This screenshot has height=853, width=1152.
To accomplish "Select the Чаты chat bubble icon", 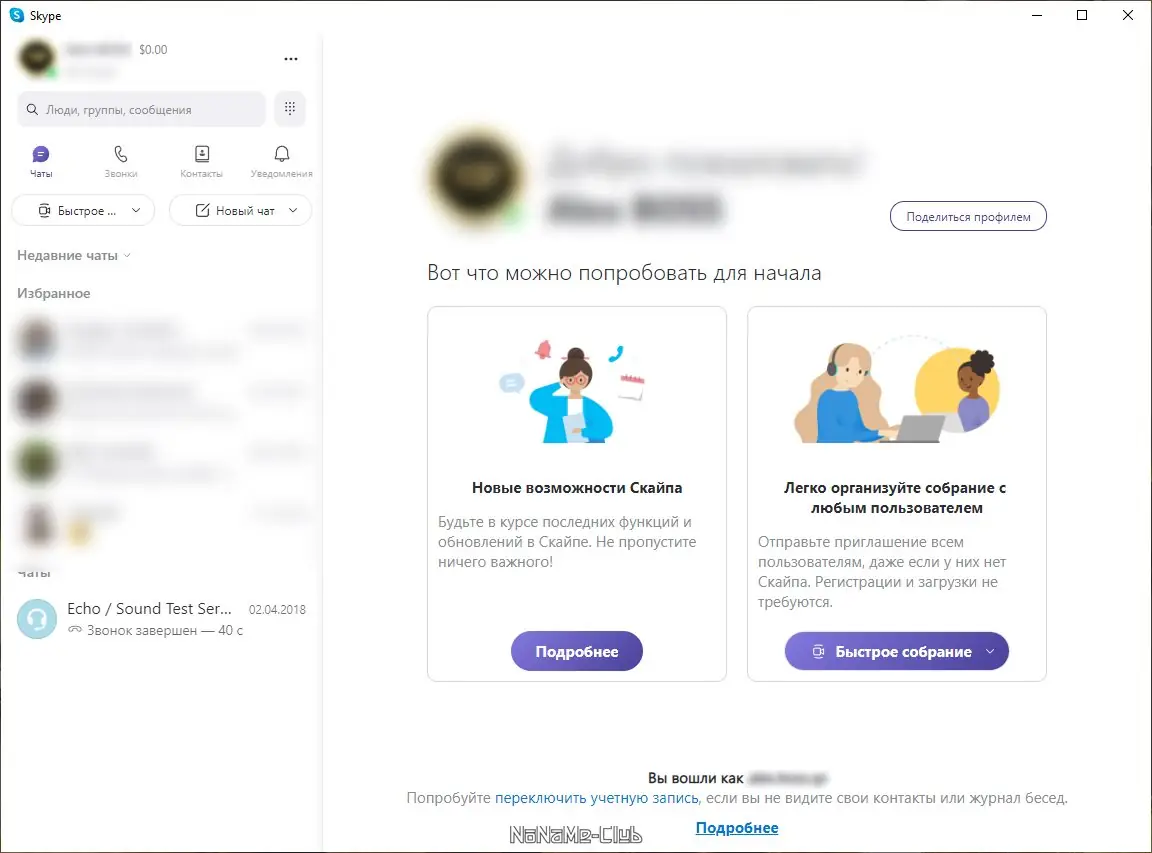I will 41,154.
